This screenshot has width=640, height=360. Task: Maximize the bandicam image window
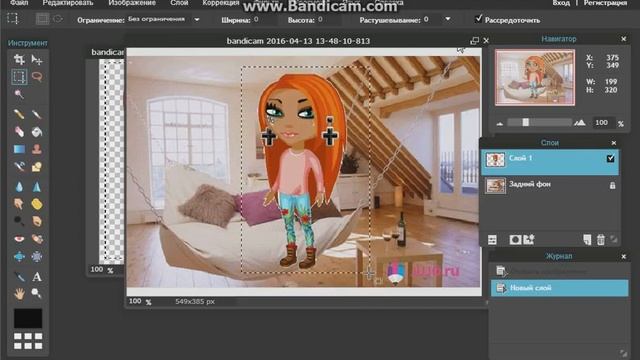[x=474, y=41]
